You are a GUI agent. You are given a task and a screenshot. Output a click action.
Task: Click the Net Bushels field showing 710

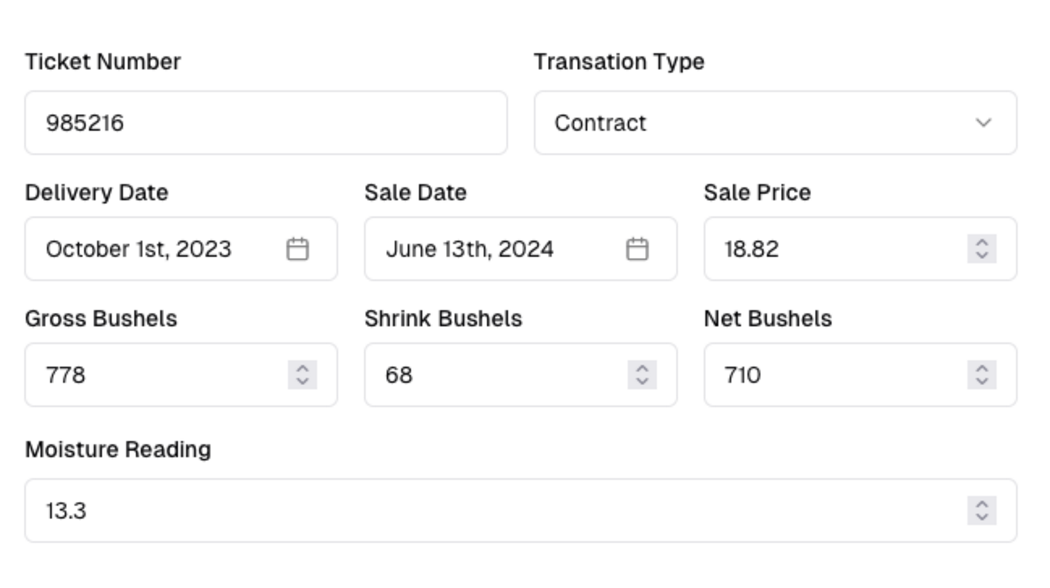tap(830, 375)
